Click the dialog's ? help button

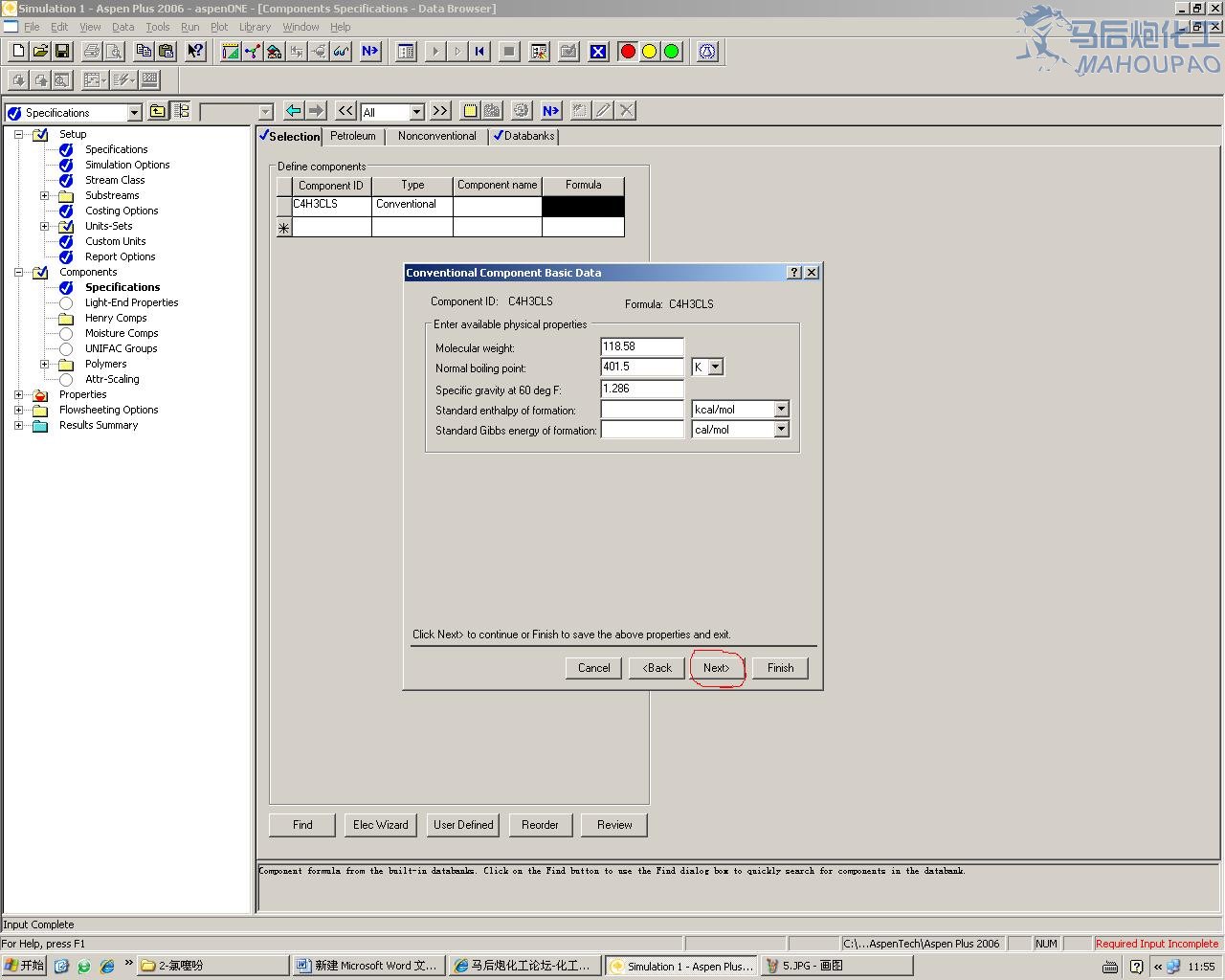[x=794, y=273]
